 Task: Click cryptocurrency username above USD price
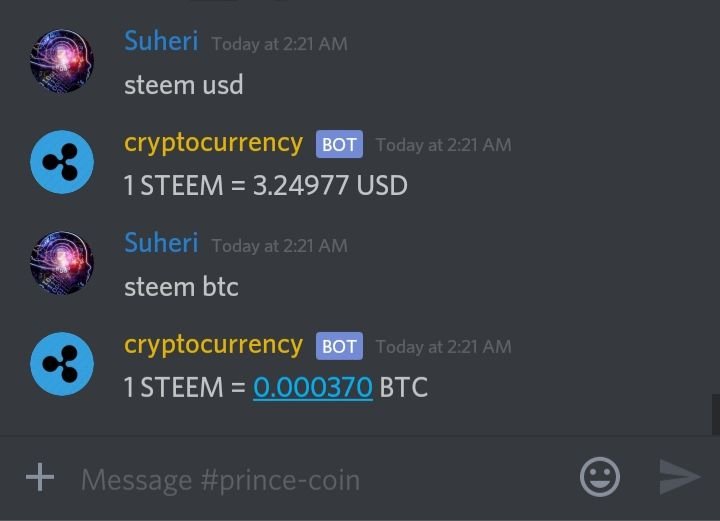(214, 144)
